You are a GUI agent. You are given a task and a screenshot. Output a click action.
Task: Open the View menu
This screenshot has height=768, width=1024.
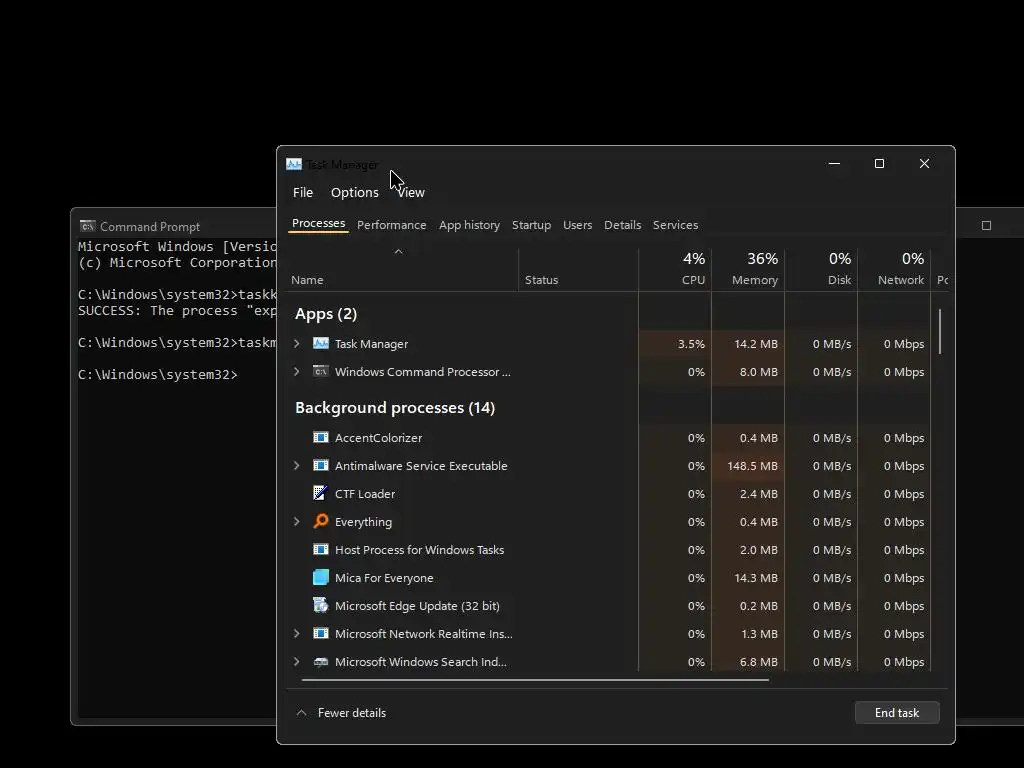411,193
